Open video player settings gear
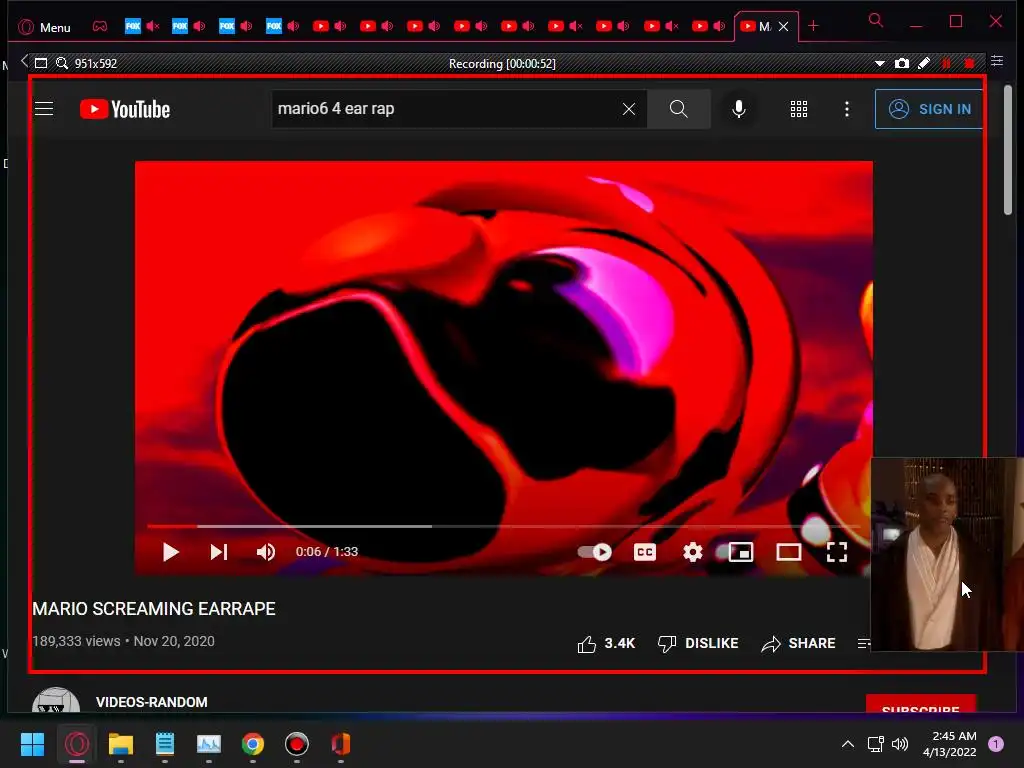The image size is (1024, 768). click(692, 552)
